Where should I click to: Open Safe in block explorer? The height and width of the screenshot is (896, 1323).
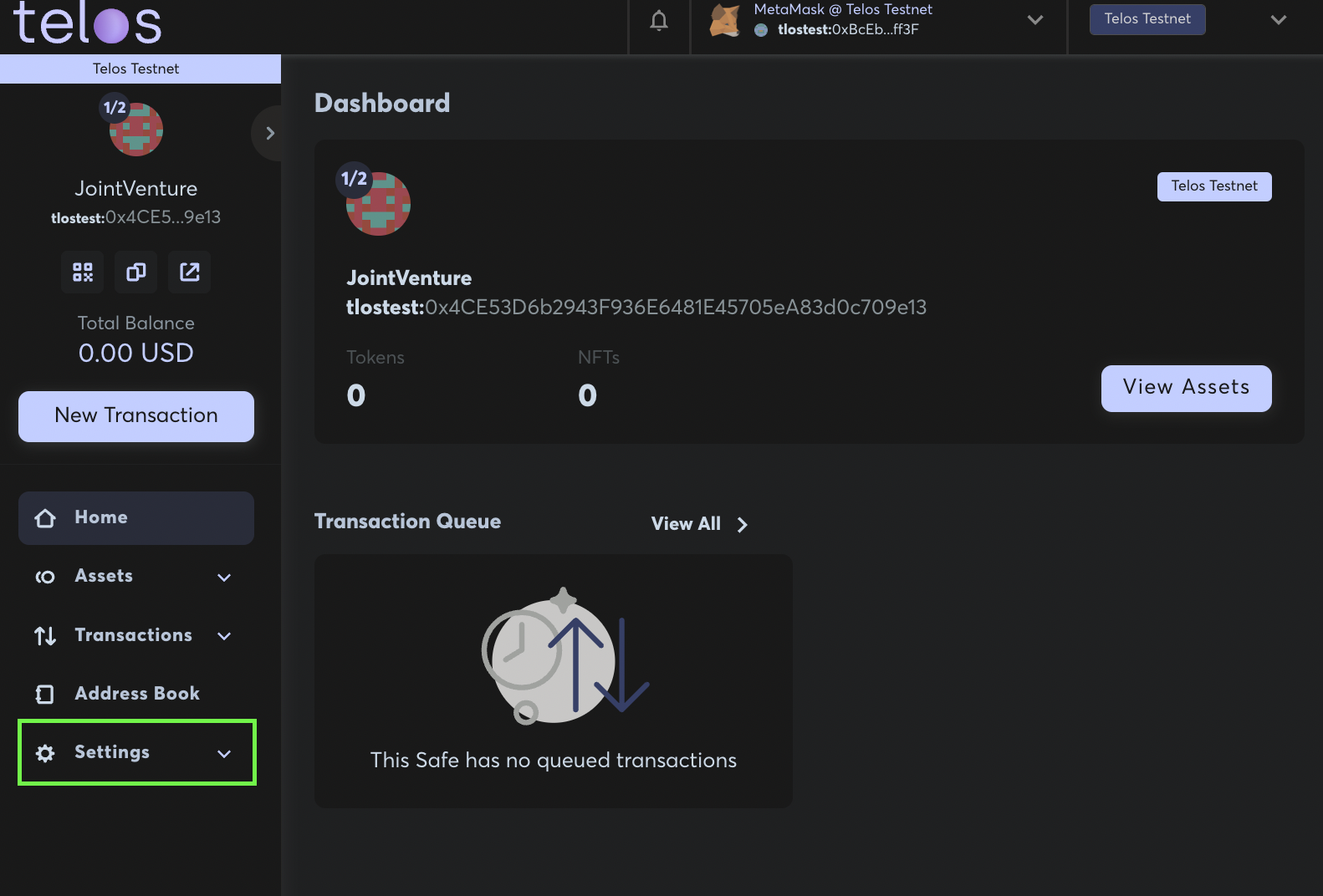[190, 272]
